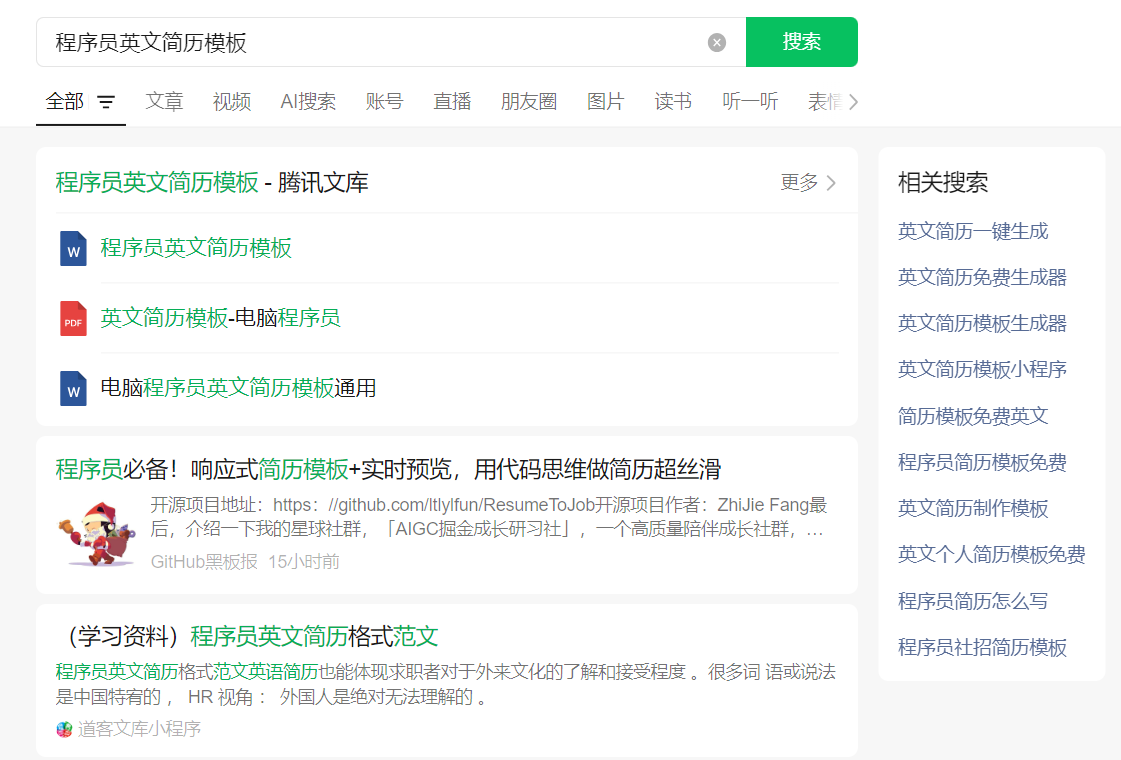Show more tabs with the right chevron
Image resolution: width=1121 pixels, height=760 pixels.
pyautogui.click(x=853, y=102)
